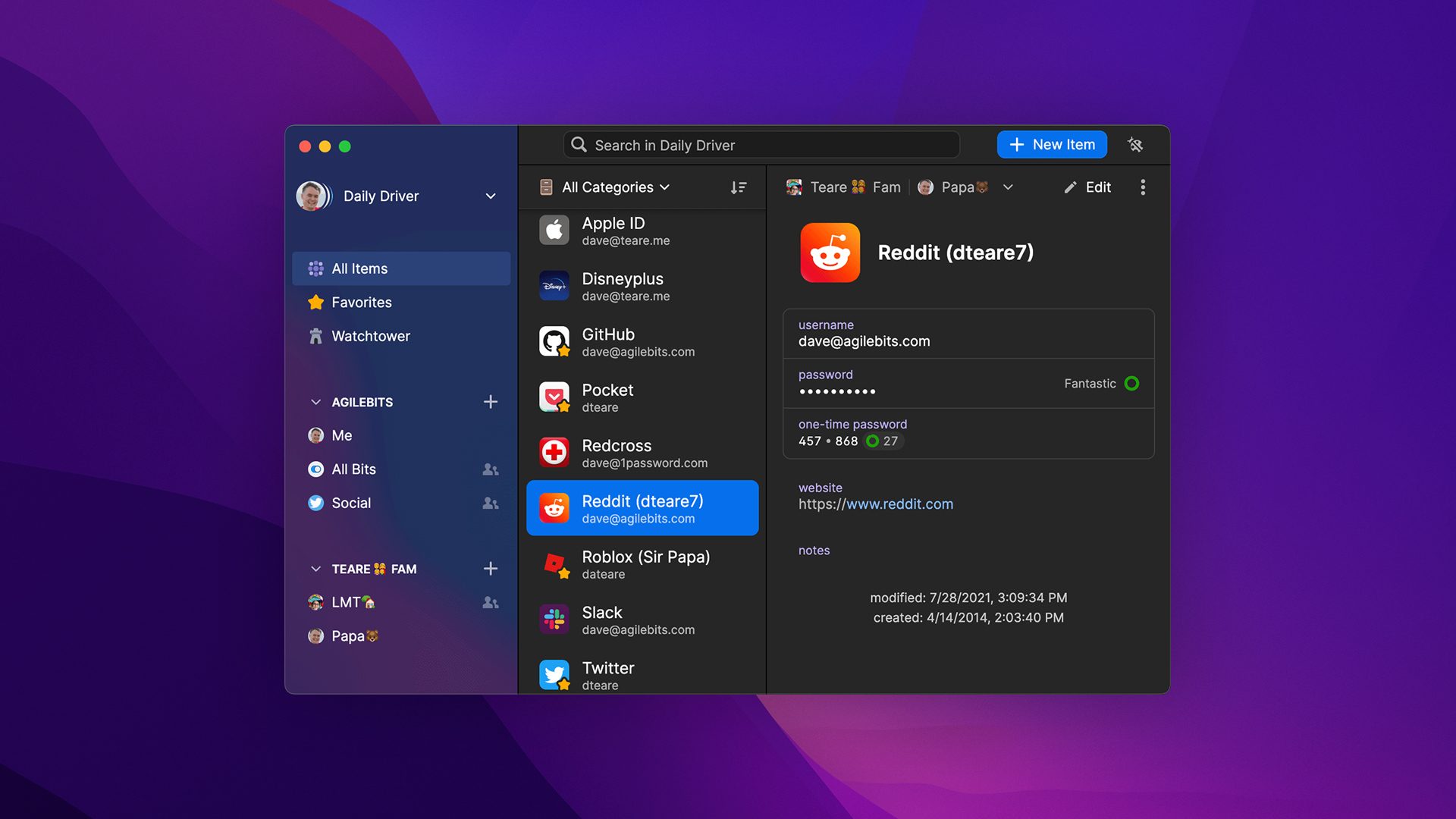Open the All Categories dropdown
This screenshot has width=1456, height=819.
(x=606, y=187)
